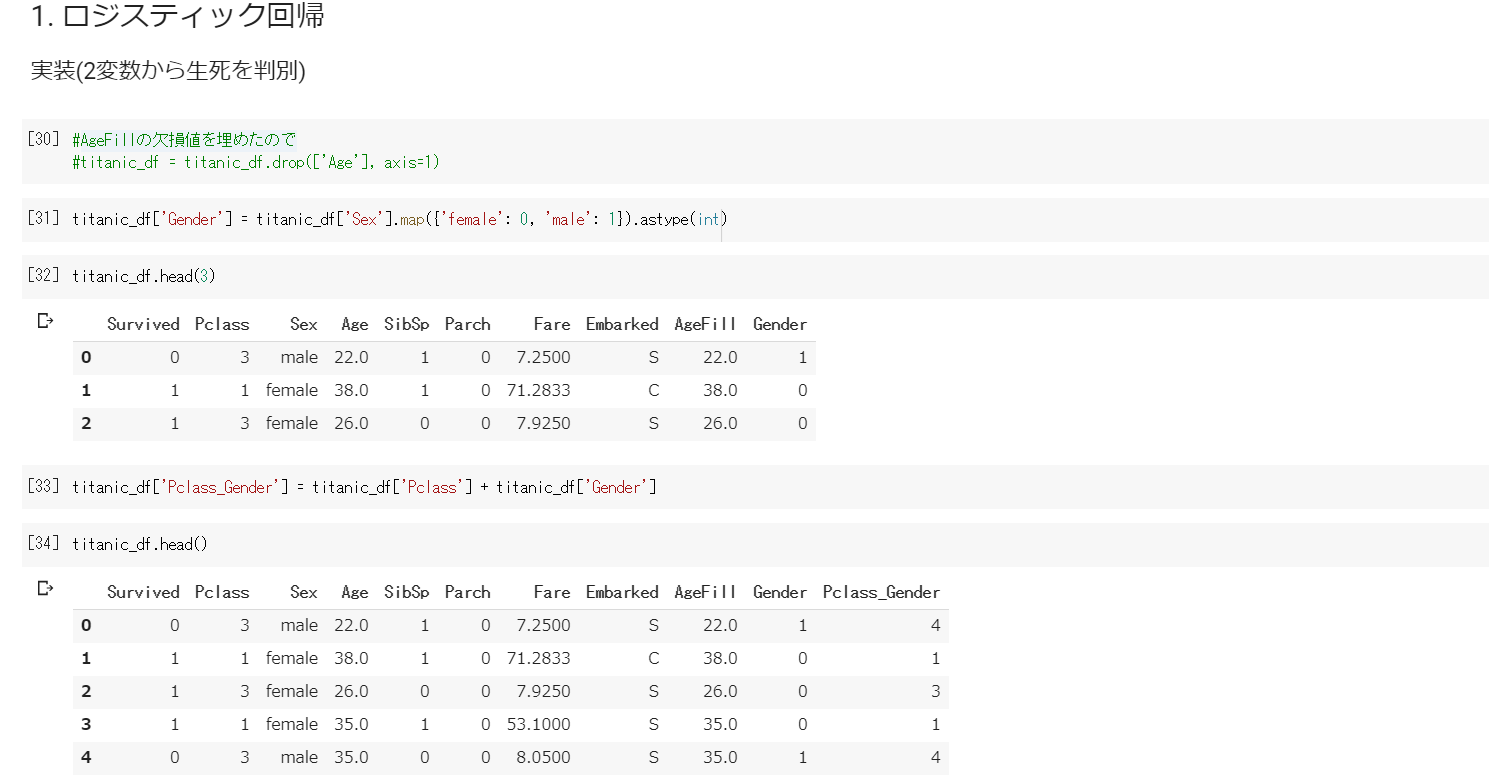The height and width of the screenshot is (777, 1489).
Task: Click 'SibSp' header in the first table
Action: coord(407,325)
